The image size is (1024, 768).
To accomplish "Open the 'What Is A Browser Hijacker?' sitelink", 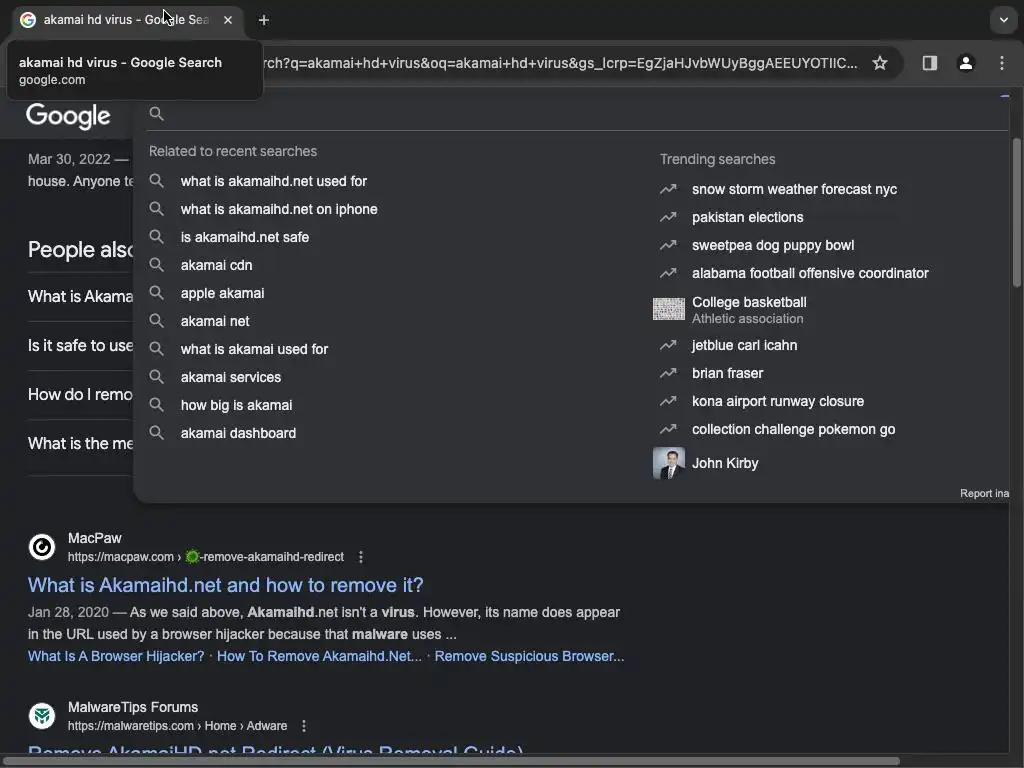I will pyautogui.click(x=116, y=656).
